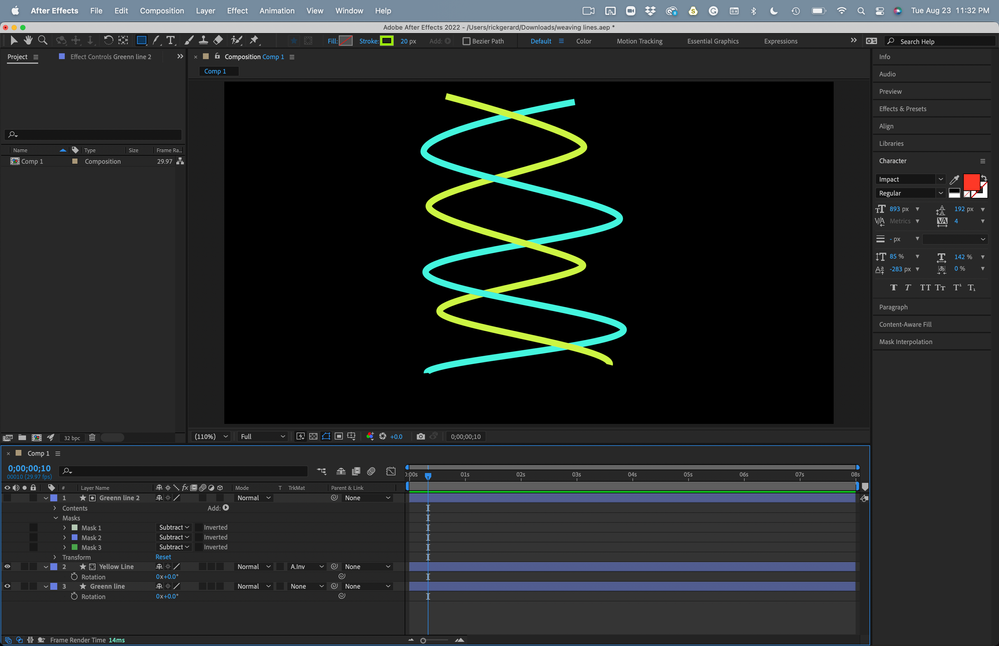Expand the Mask 2 properties

[x=64, y=538]
